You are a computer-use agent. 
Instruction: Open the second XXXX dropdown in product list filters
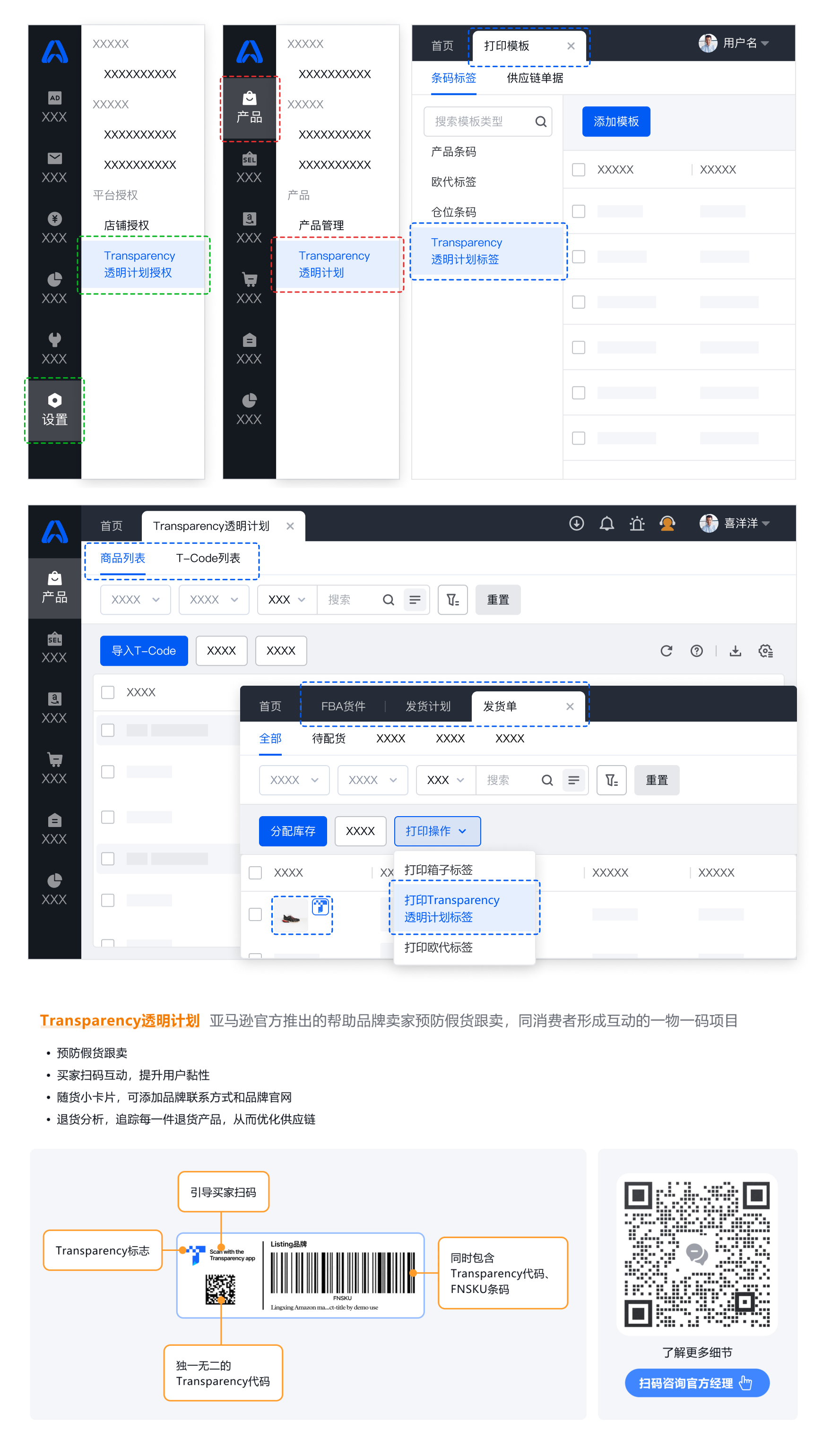(214, 600)
